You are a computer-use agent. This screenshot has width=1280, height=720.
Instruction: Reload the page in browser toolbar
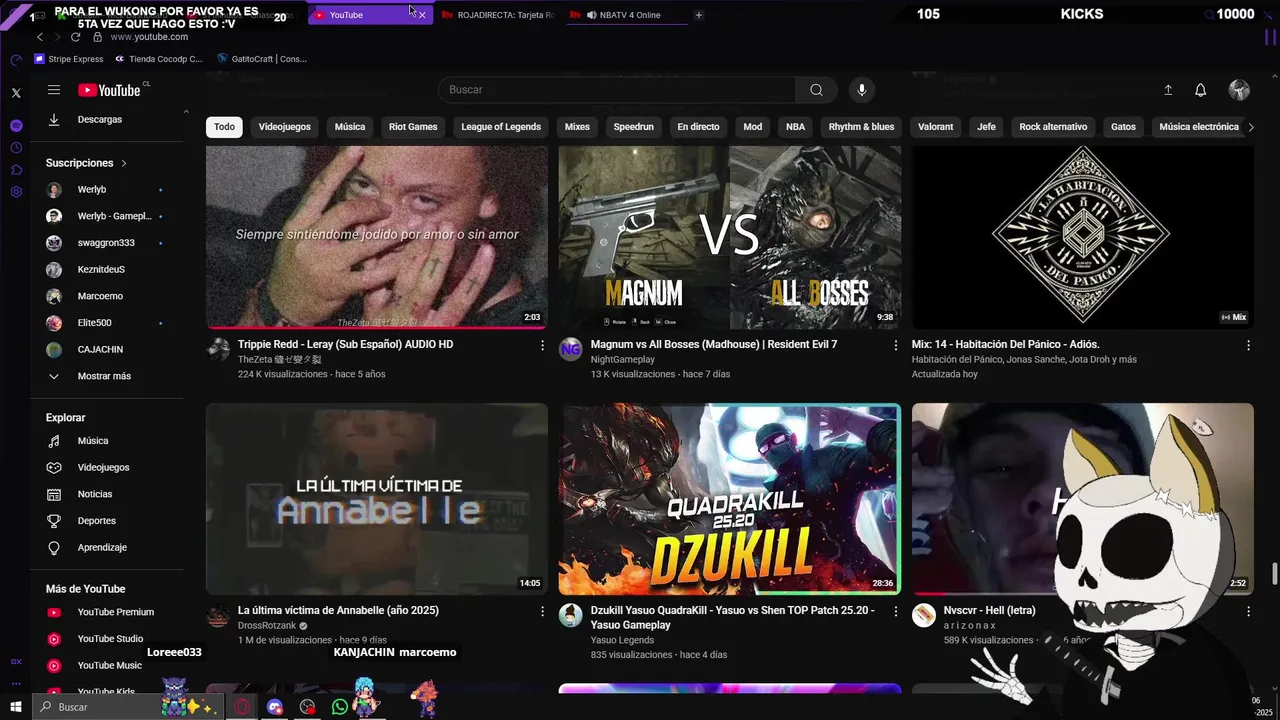(75, 37)
